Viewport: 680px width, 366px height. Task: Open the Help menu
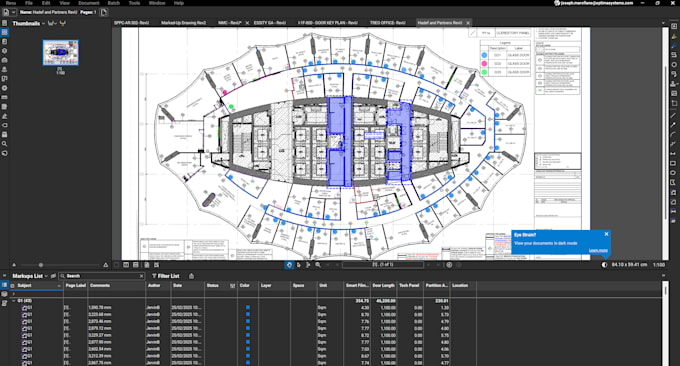pos(179,3)
